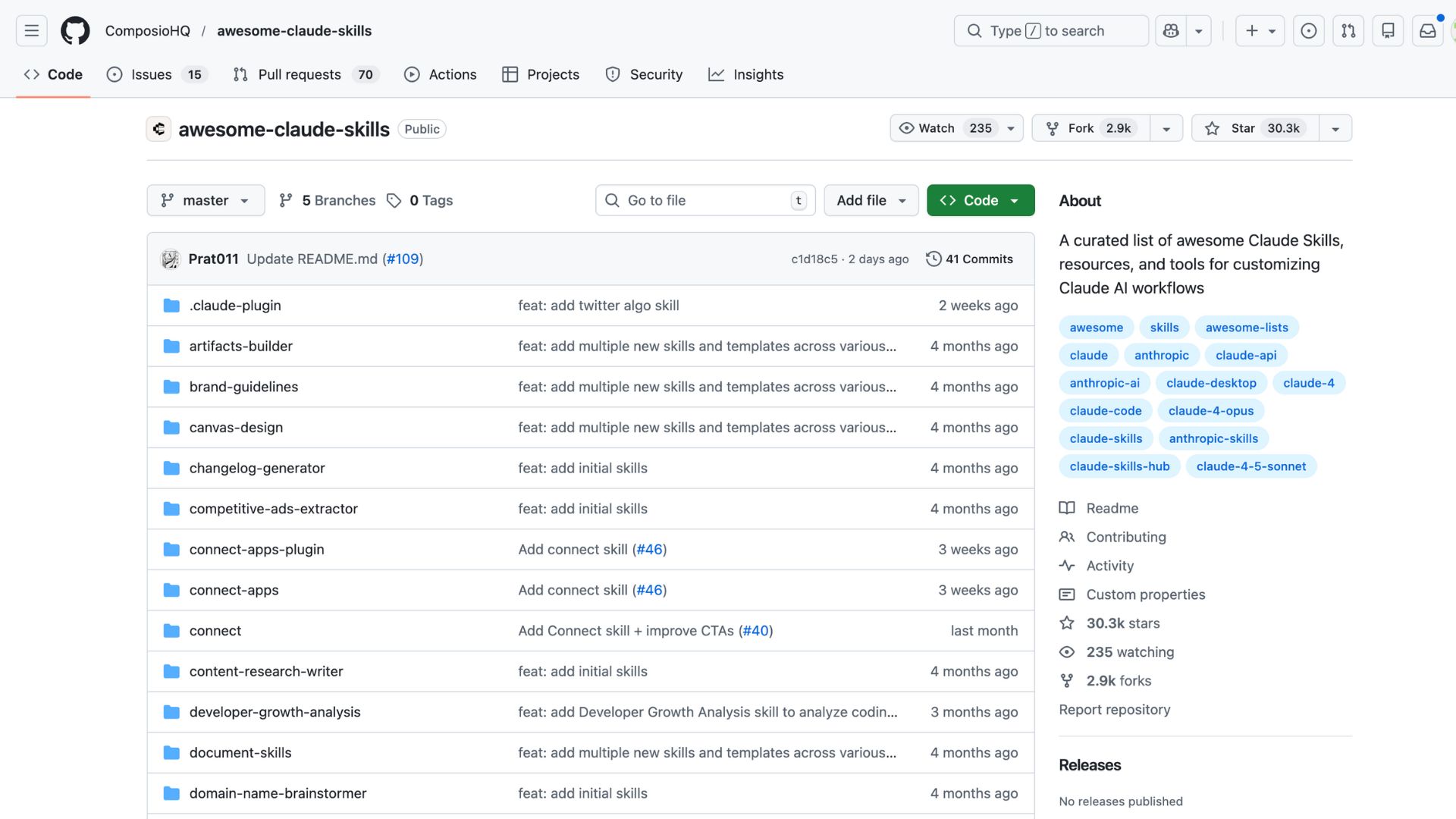Screen dimensions: 1456x819
Task: Expand the master branch dropdown
Action: (206, 200)
